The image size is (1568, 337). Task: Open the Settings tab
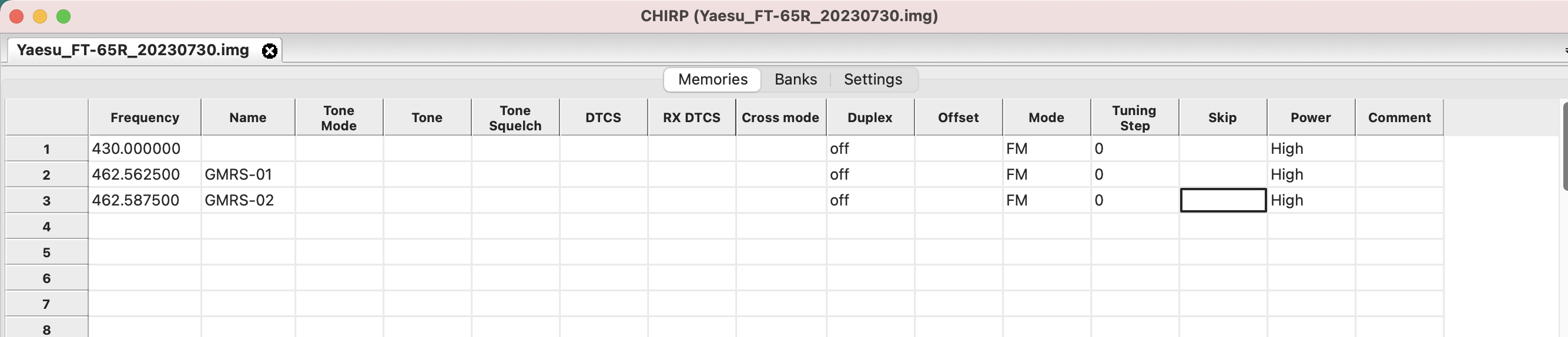click(873, 80)
